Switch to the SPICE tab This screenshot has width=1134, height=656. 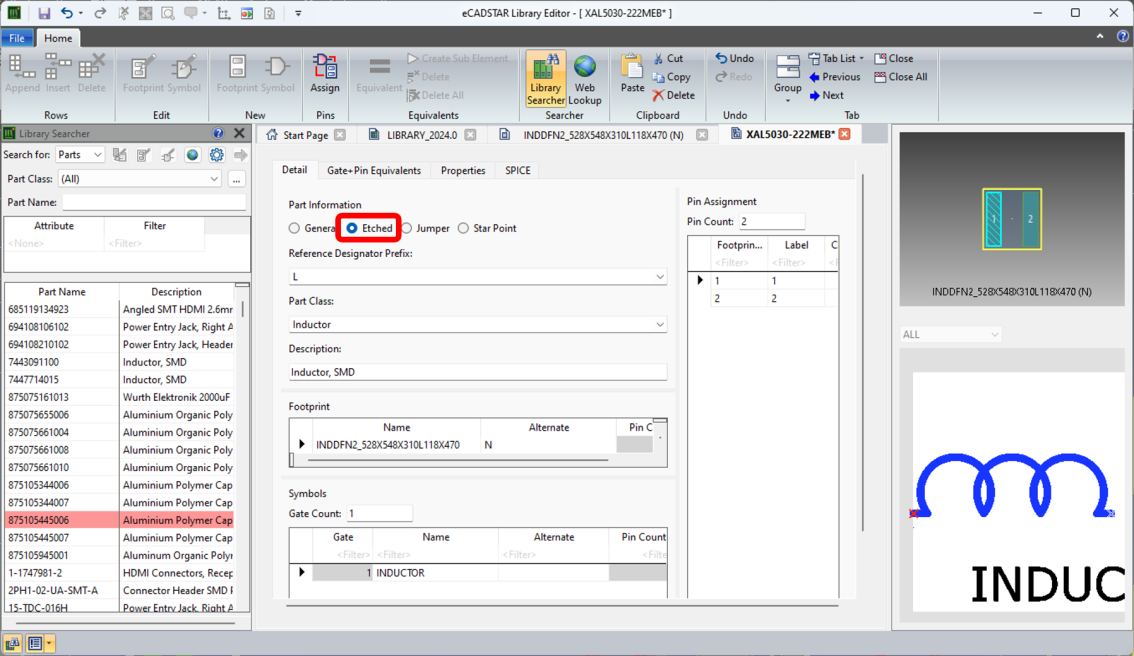click(x=517, y=171)
